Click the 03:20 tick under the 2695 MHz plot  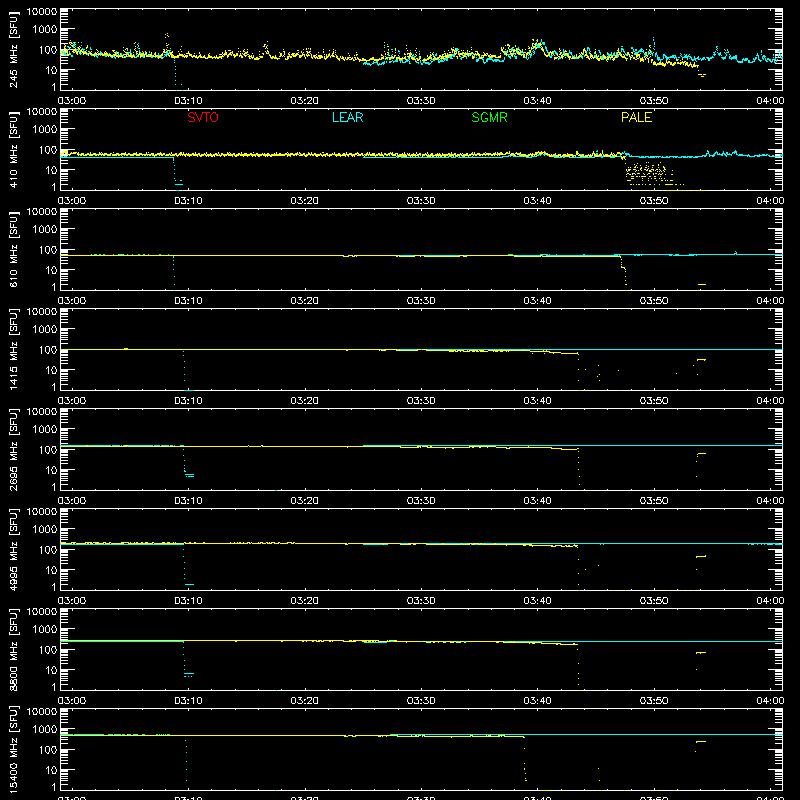point(305,501)
